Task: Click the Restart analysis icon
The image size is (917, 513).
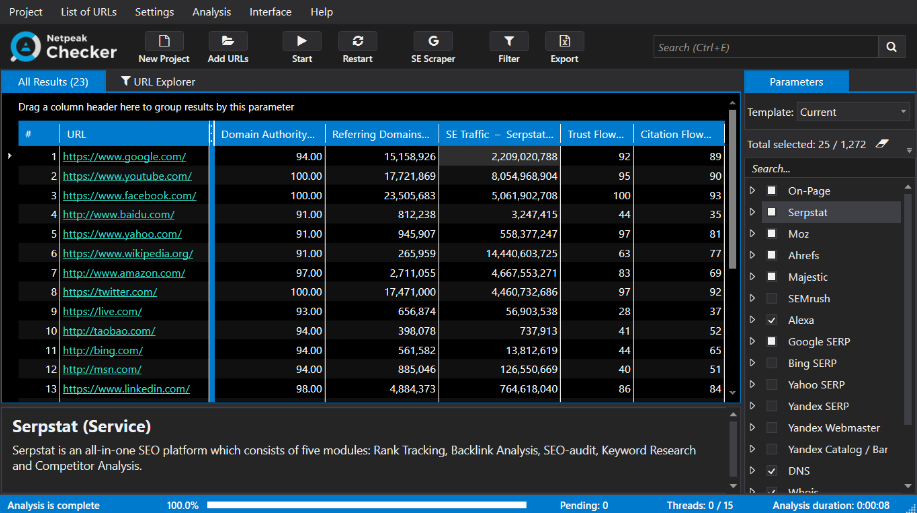Action: pos(357,42)
